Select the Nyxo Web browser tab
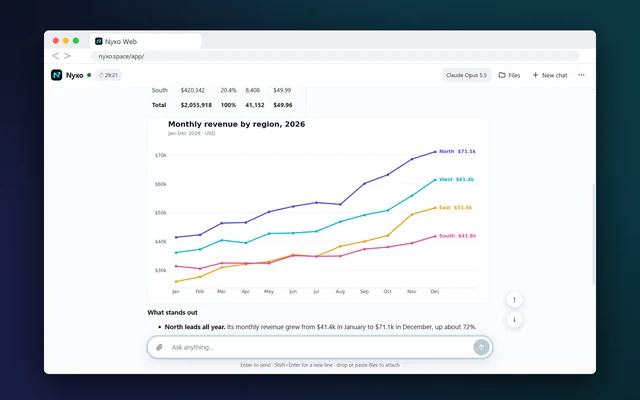Screen dimensions: 640x400 tap(146, 41)
